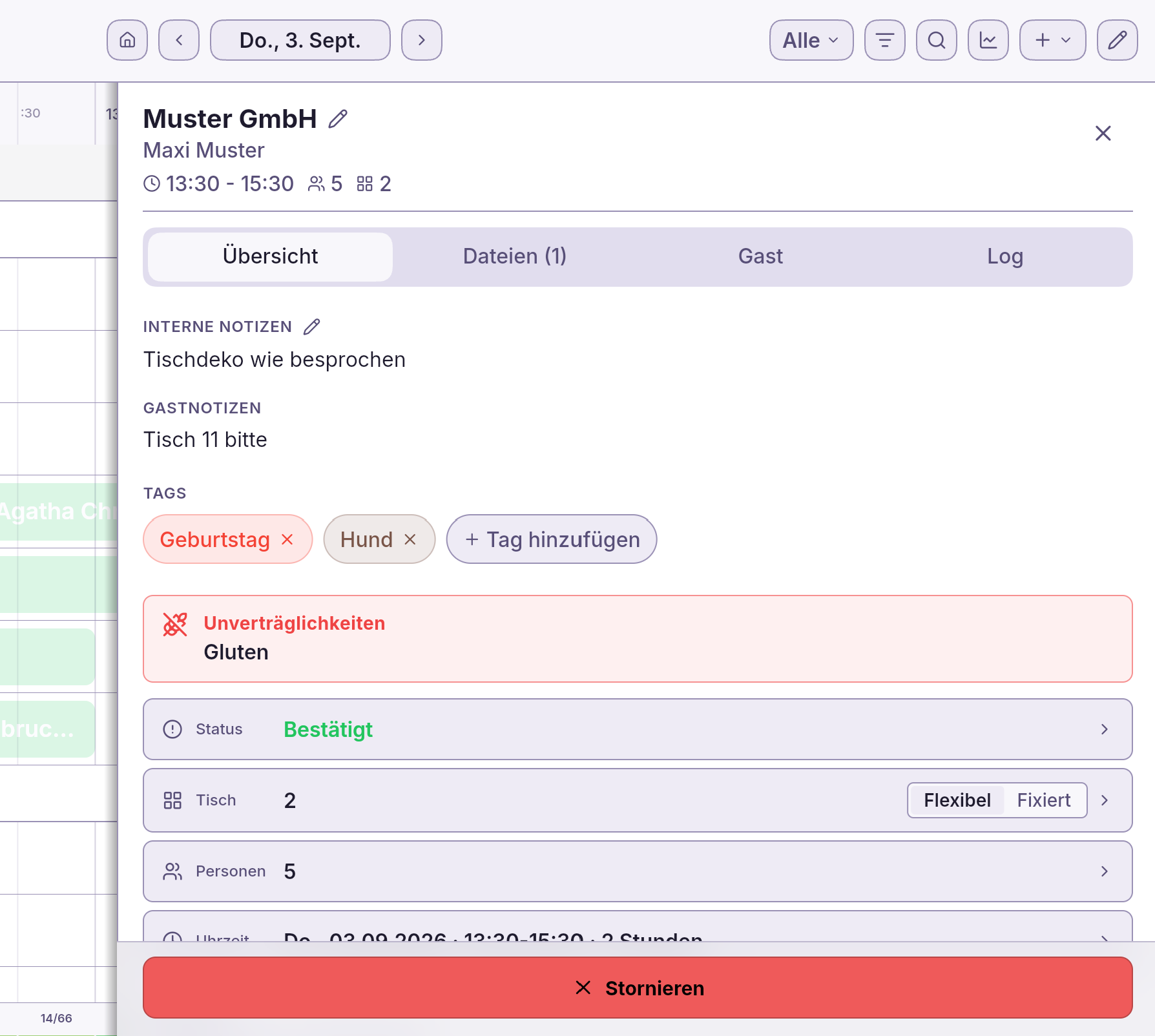This screenshot has width=1155, height=1036.
Task: Expand the Personen row
Action: point(638,871)
